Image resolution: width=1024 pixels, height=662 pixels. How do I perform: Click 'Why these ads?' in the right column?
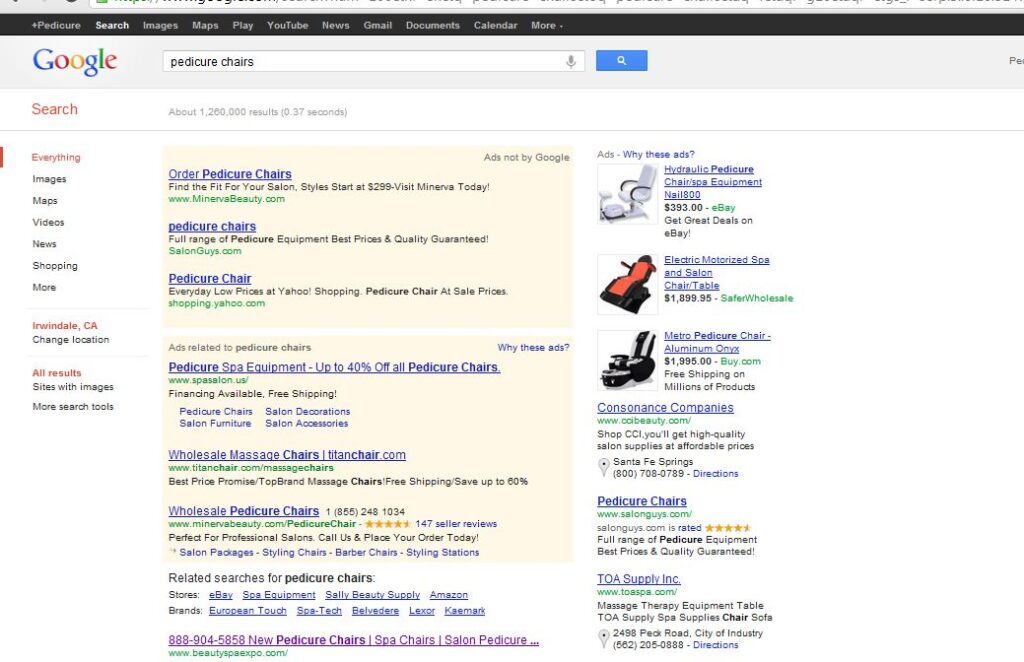pyautogui.click(x=658, y=154)
